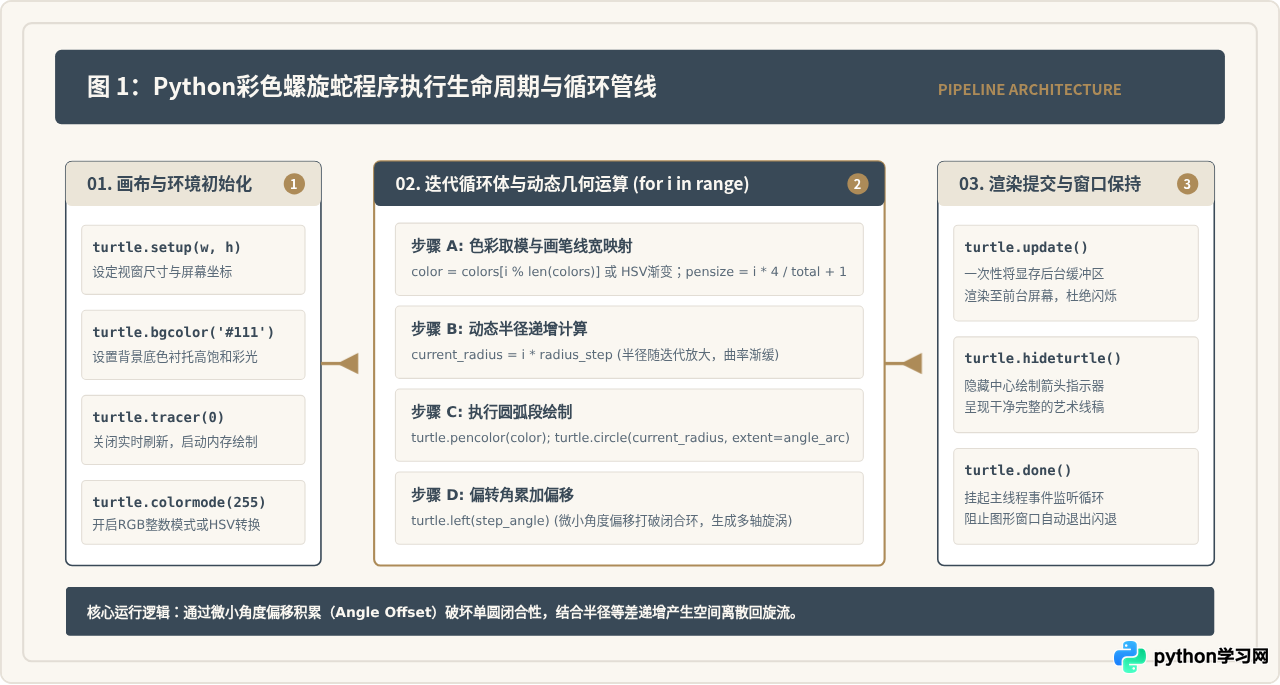Click the 步骤 C: 执行圆弧段绘制 title
The width and height of the screenshot is (1280, 685).
point(491,412)
